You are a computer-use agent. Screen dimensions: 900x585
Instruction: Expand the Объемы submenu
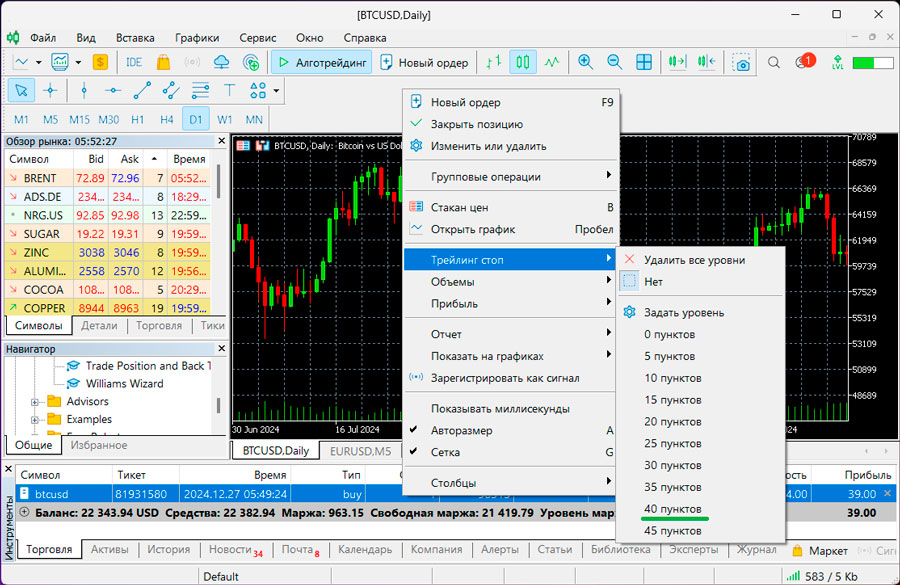click(x=510, y=281)
